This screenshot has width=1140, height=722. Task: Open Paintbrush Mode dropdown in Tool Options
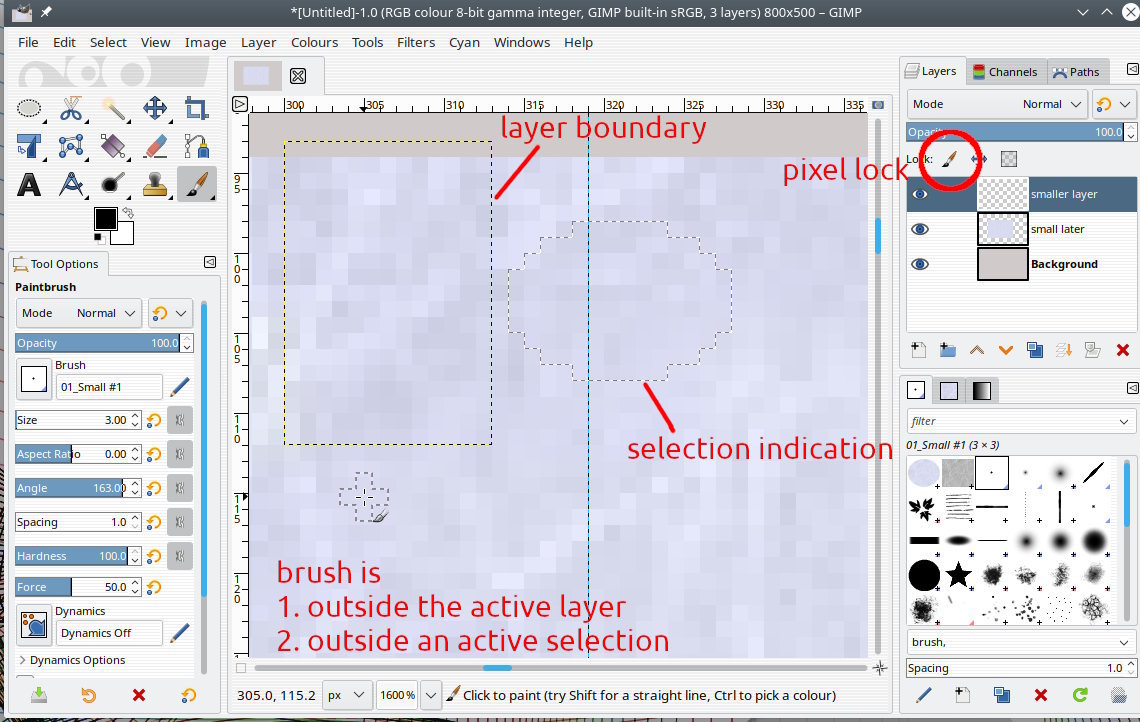pos(79,313)
